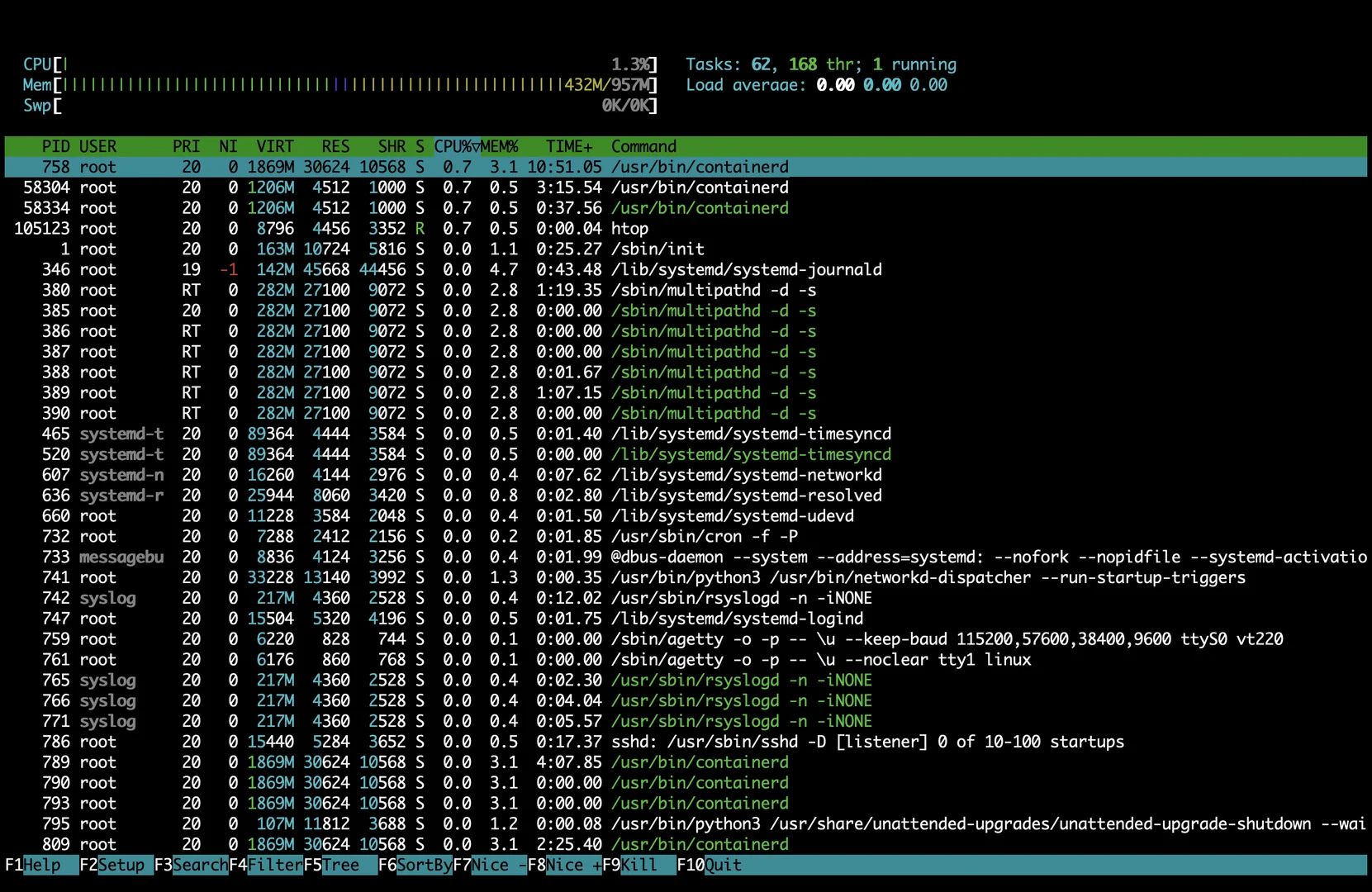The height and width of the screenshot is (892, 1372).
Task: Select the cron process row
Action: point(686,537)
